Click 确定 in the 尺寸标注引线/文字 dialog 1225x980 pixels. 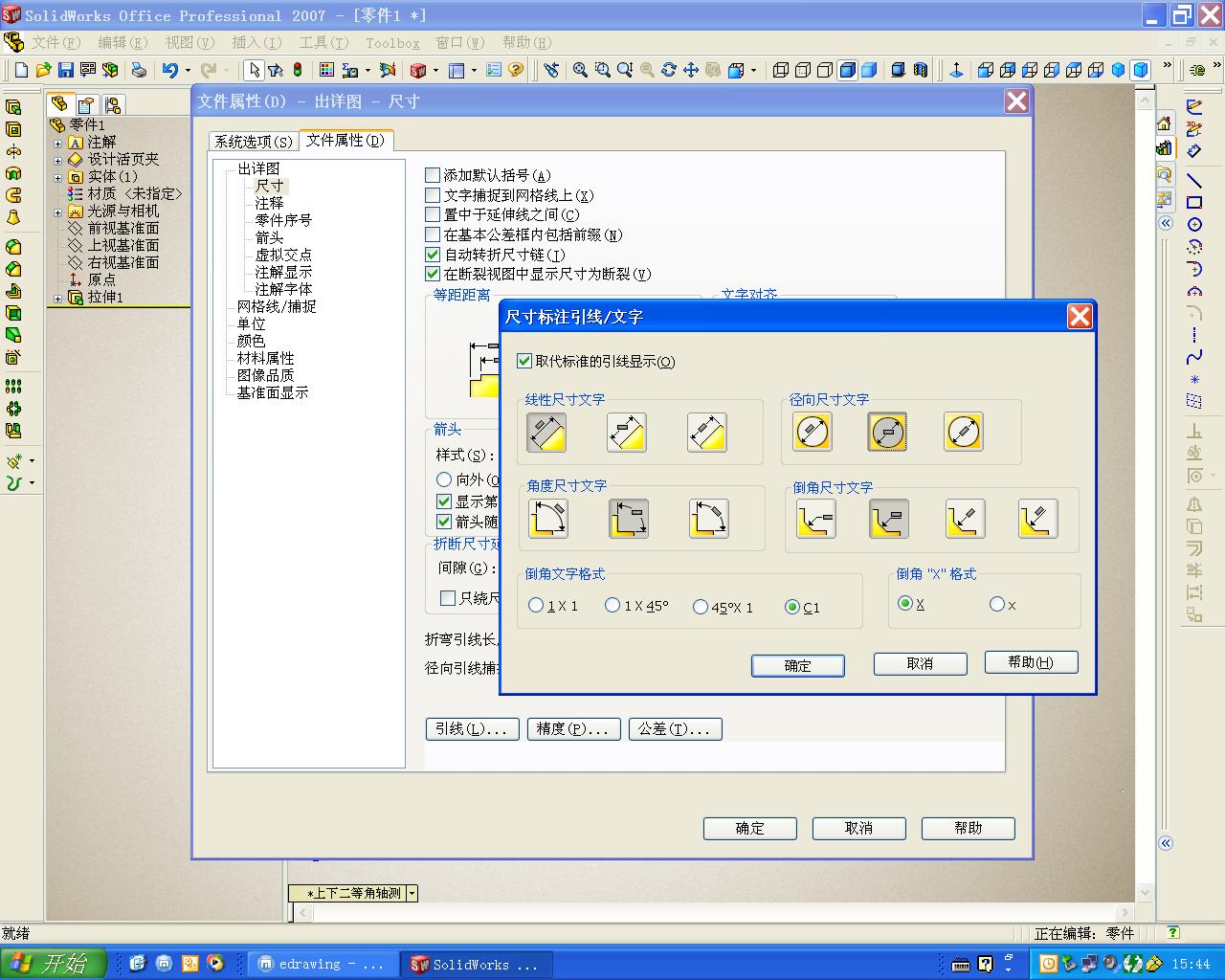(x=798, y=666)
